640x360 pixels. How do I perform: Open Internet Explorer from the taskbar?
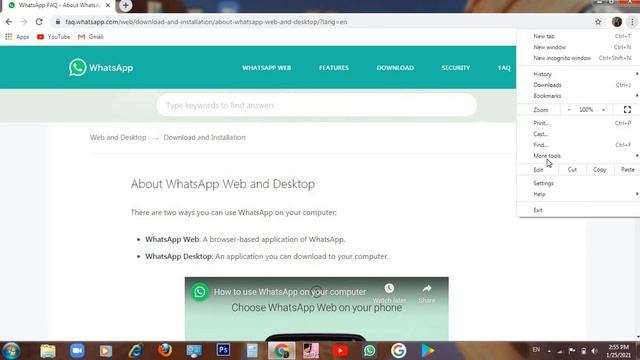pyautogui.click(x=136, y=351)
